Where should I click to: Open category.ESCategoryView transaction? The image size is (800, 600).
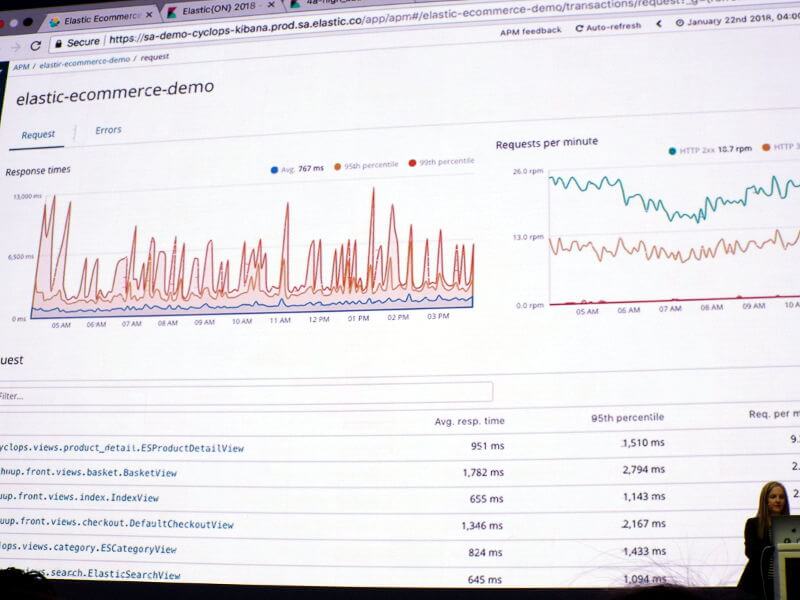pyautogui.click(x=88, y=548)
